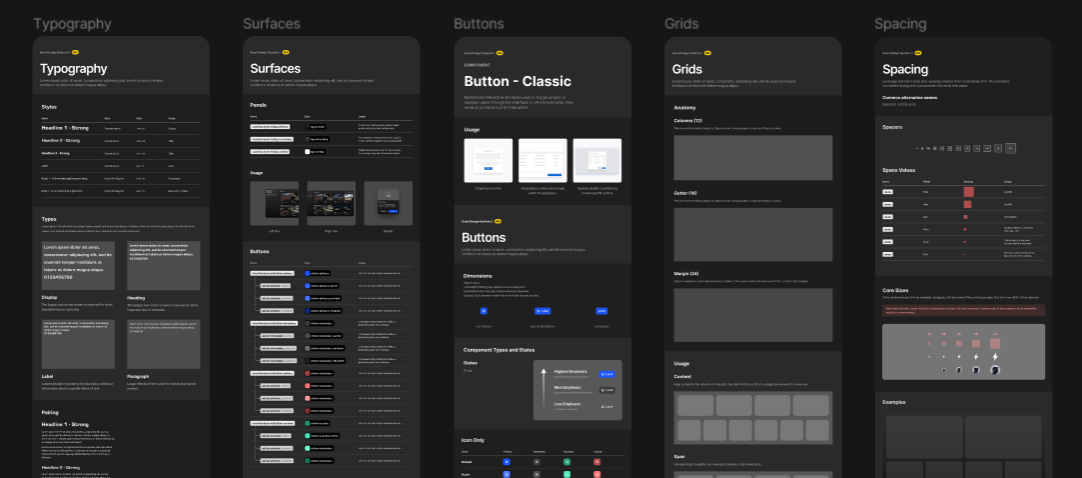Click the large Grids heading inside the Grids frame
Image resolution: width=1082 pixels, height=478 pixels.
pyautogui.click(x=687, y=69)
